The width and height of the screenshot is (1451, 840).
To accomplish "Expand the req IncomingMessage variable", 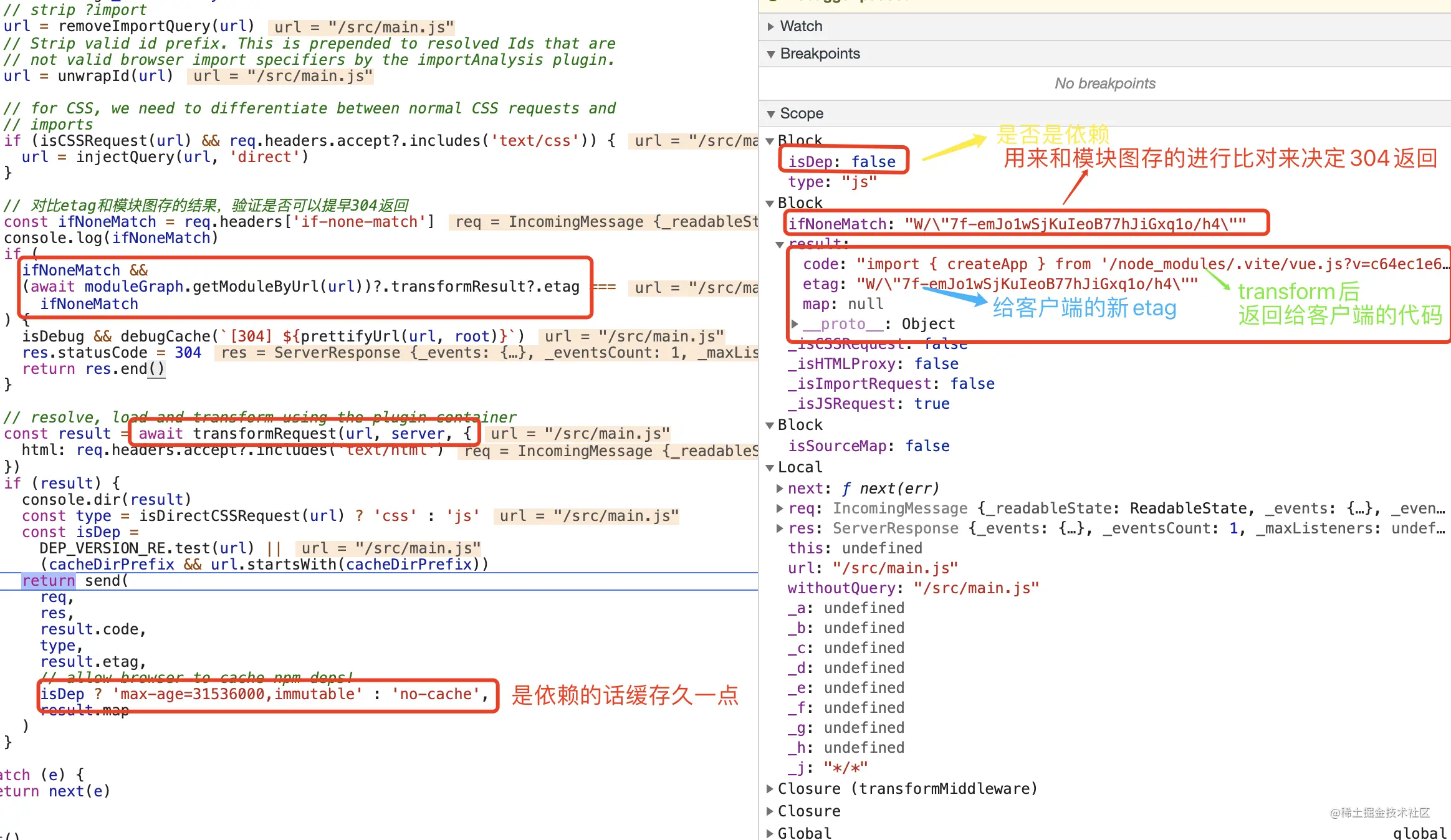I will coord(780,508).
